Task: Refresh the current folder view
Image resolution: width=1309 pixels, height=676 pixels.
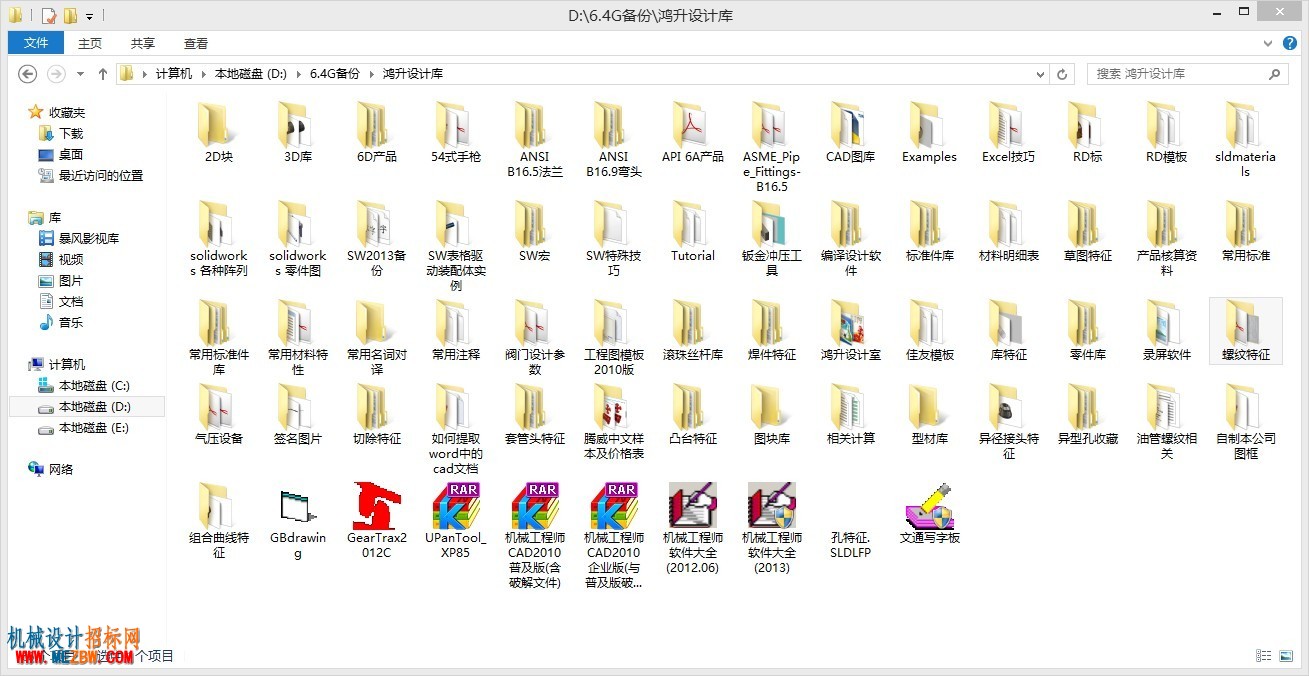Action: click(1063, 74)
